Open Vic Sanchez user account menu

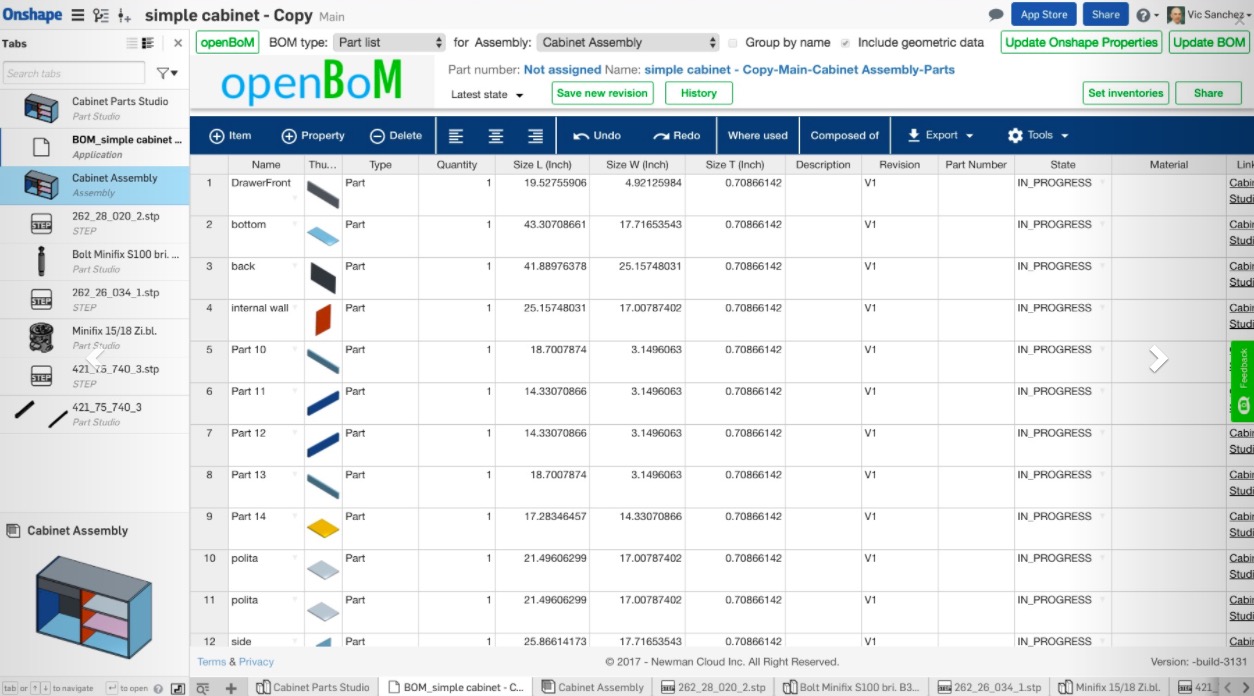click(x=1209, y=15)
